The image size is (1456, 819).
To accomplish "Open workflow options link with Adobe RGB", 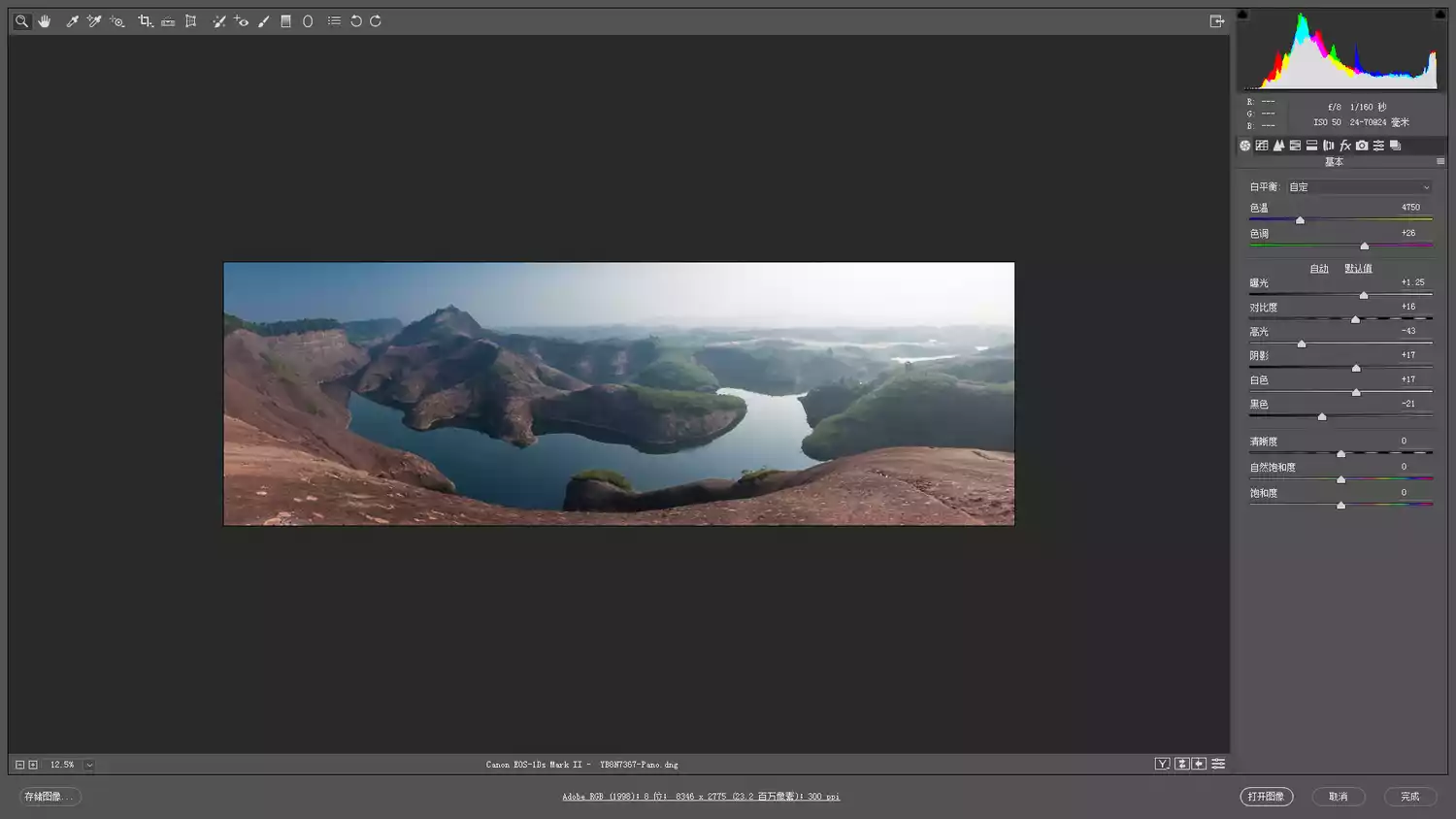I will pyautogui.click(x=701, y=797).
